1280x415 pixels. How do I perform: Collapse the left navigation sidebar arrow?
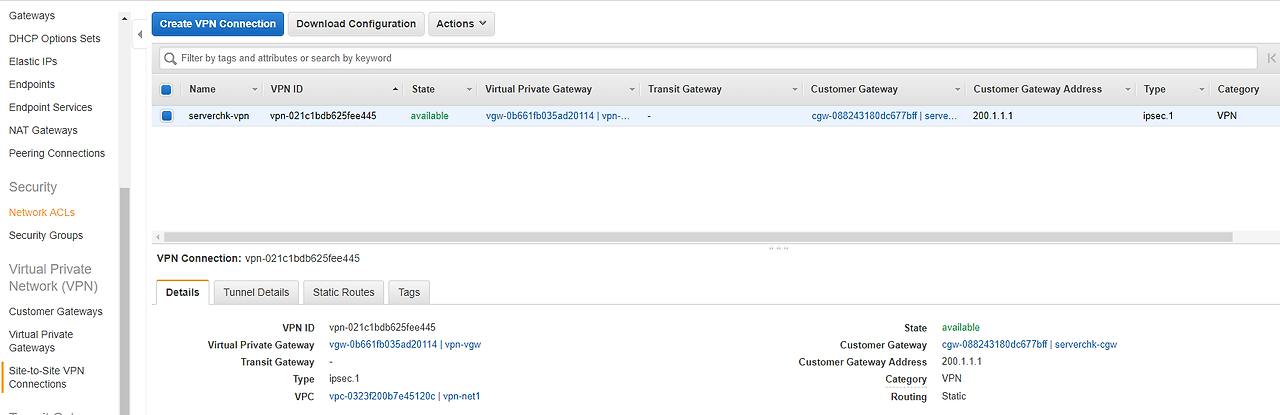click(x=139, y=35)
